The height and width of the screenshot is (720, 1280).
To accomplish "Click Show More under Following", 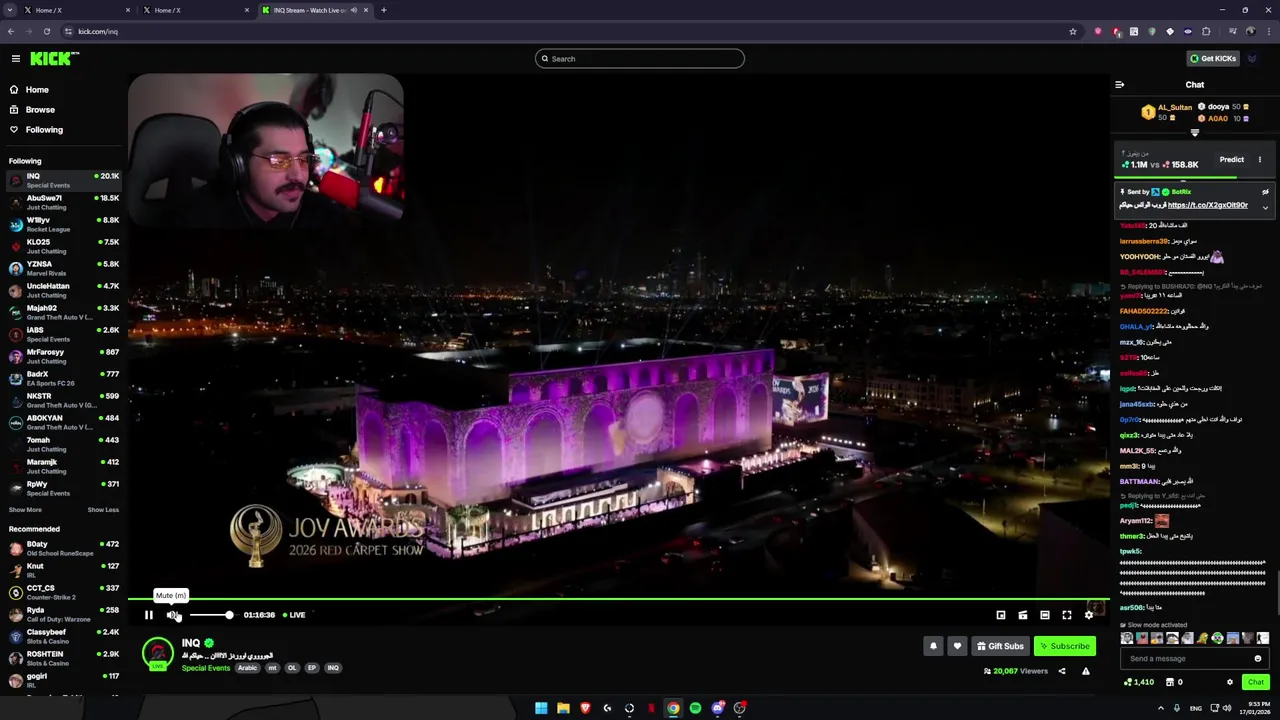I will click(25, 510).
